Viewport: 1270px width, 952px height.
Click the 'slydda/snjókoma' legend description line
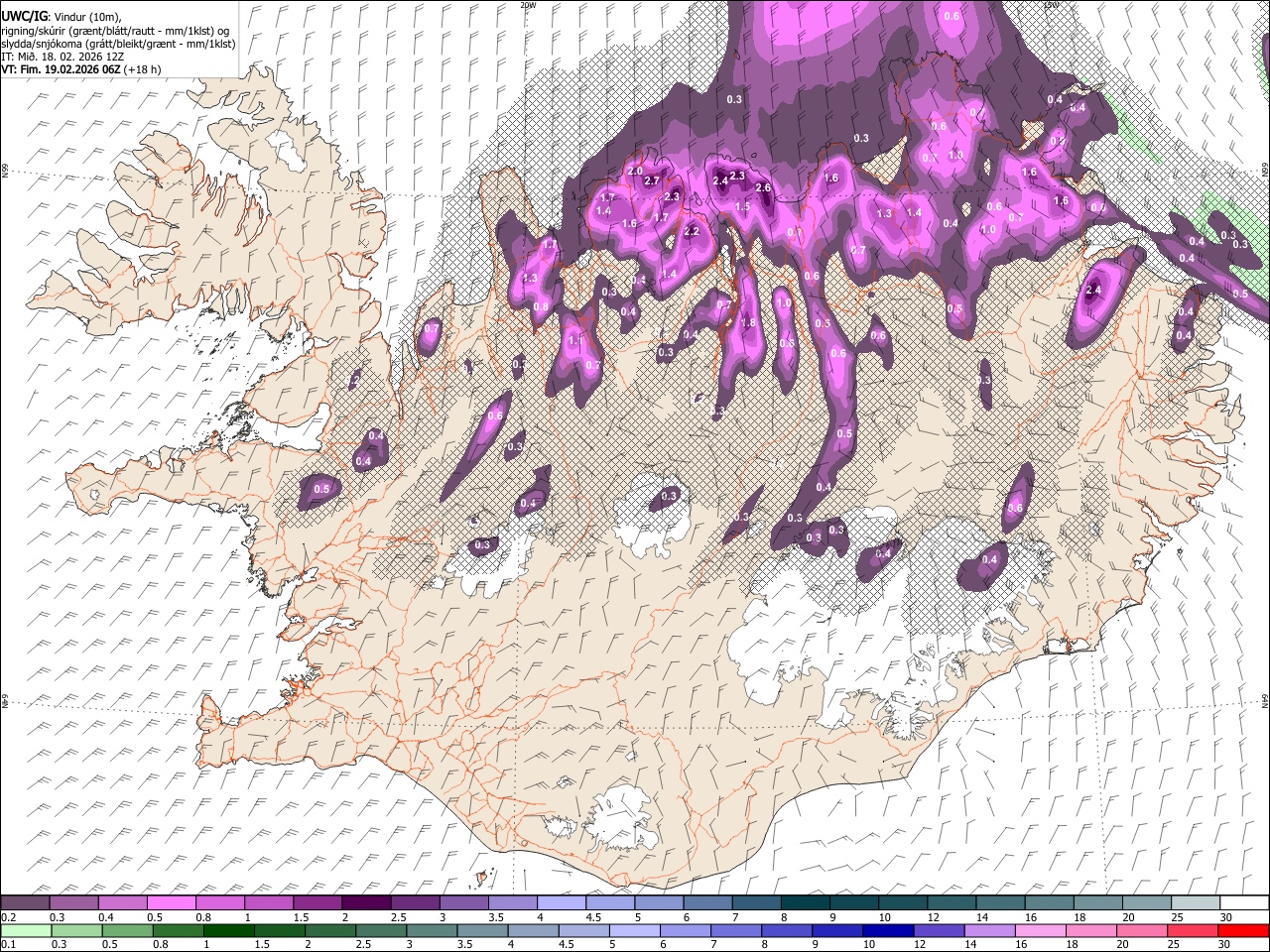[118, 44]
